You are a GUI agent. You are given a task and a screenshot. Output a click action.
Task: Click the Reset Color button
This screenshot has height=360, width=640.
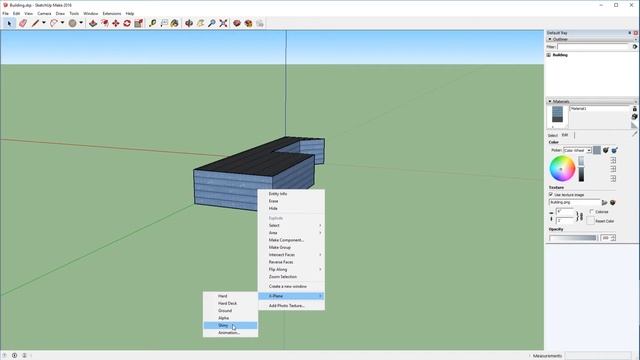pyautogui.click(x=591, y=221)
